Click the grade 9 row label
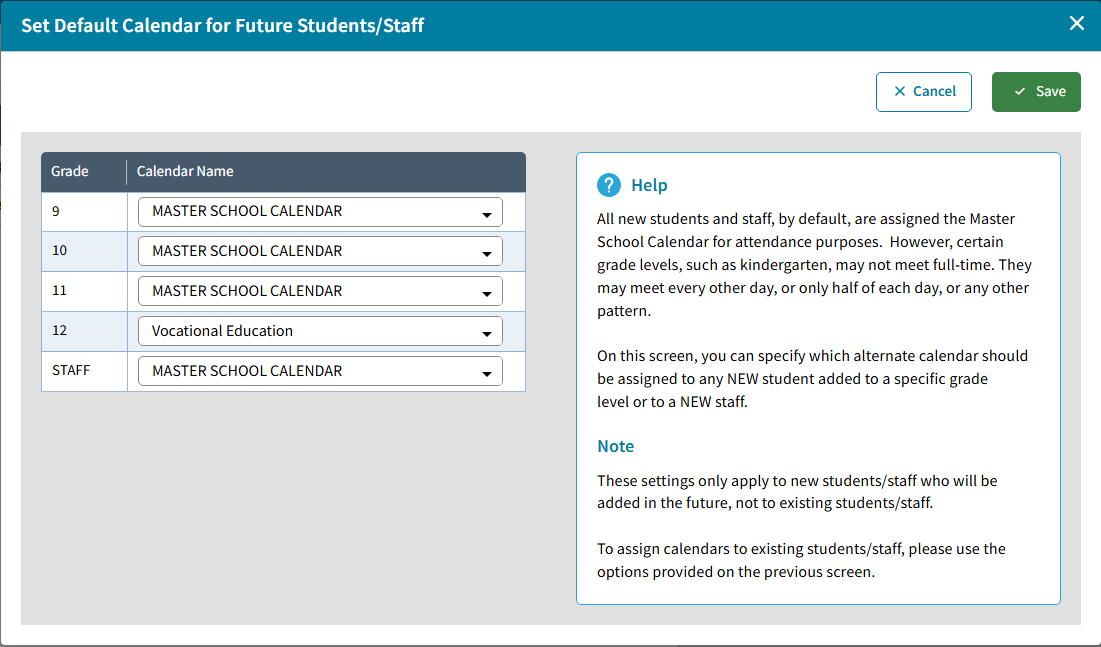This screenshot has height=647, width=1101. [x=56, y=211]
